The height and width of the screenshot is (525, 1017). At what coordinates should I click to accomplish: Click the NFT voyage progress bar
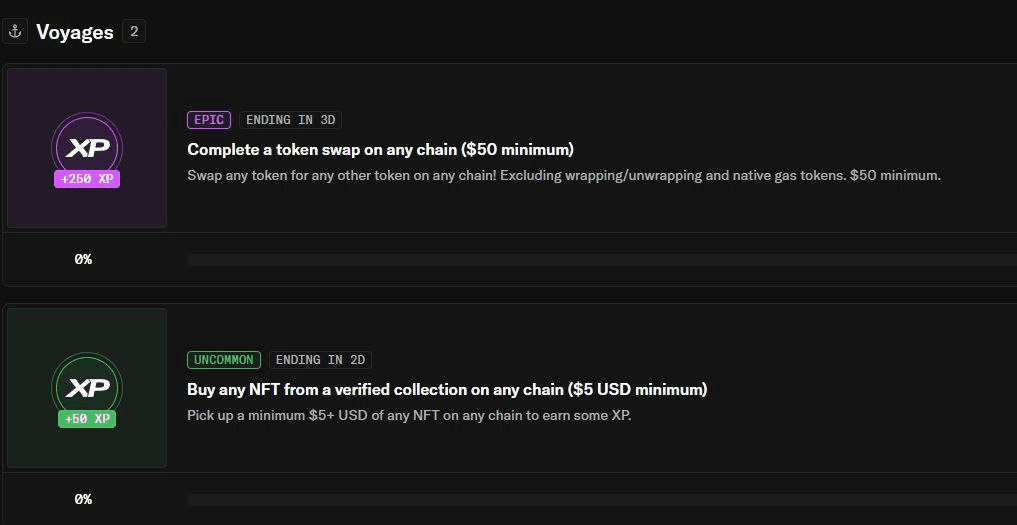click(x=602, y=500)
